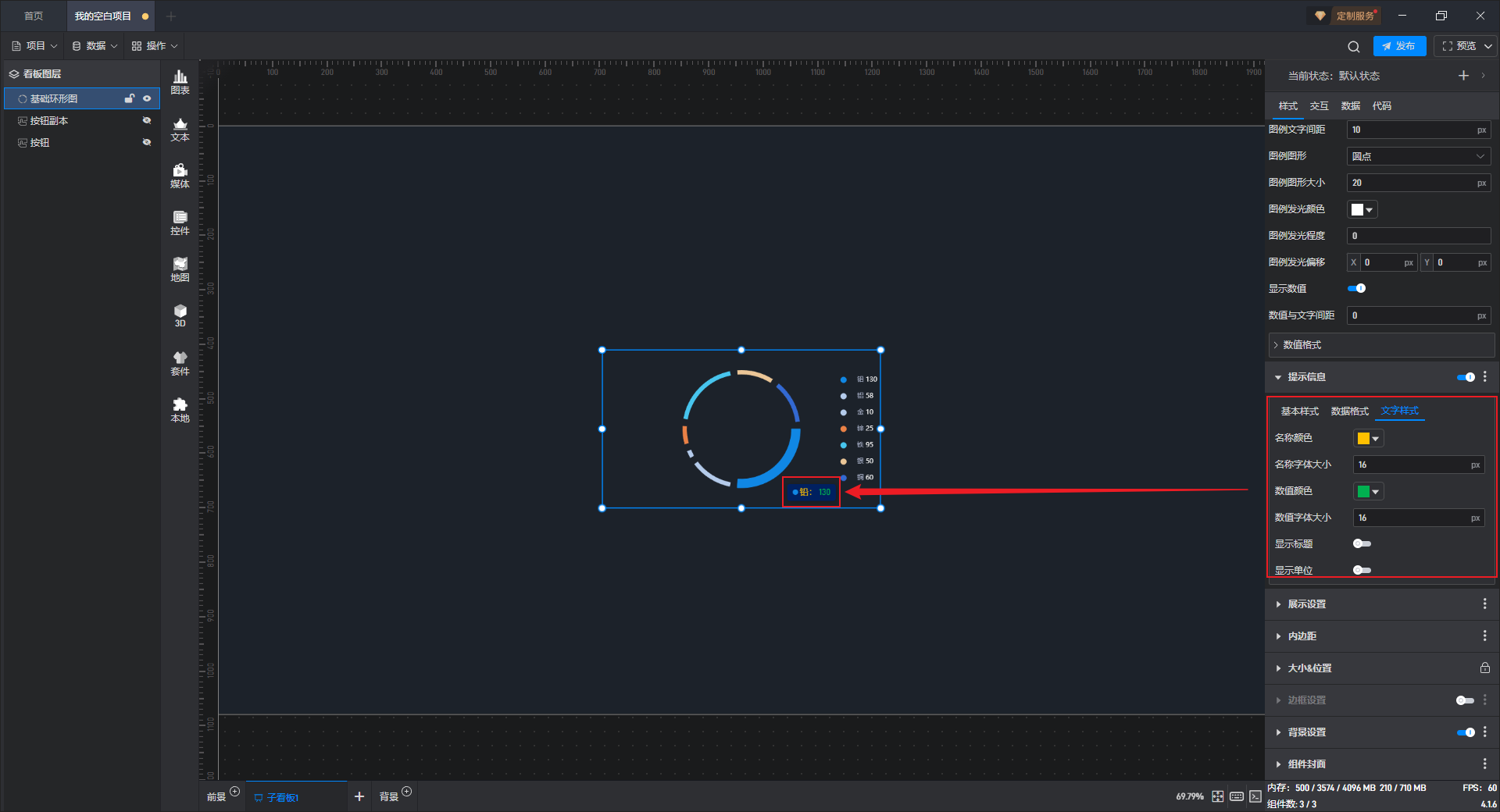Enable the 边框设置 switch
The image size is (1500, 812).
coord(1466,700)
